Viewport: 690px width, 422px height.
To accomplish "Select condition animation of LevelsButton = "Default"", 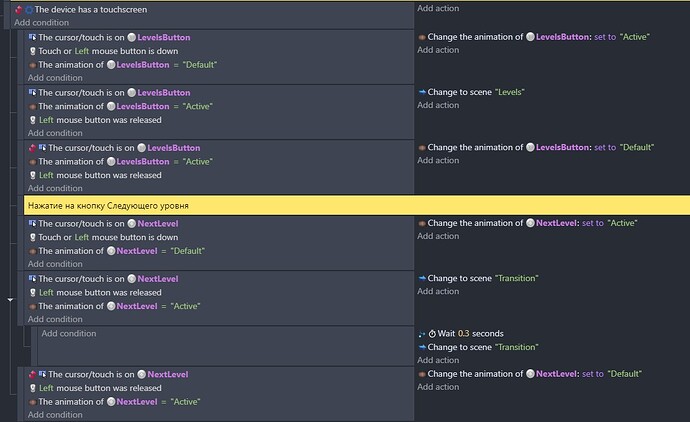I will (123, 65).
